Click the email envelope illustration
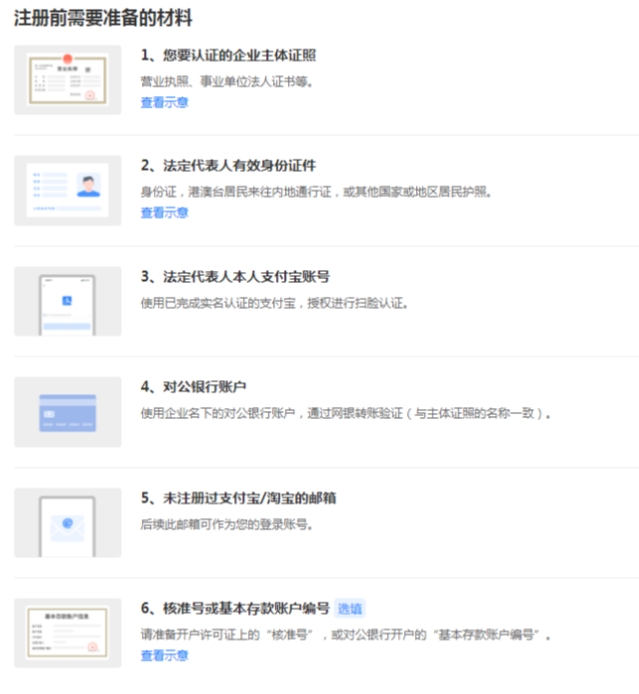The width and height of the screenshot is (639, 694). click(x=68, y=523)
